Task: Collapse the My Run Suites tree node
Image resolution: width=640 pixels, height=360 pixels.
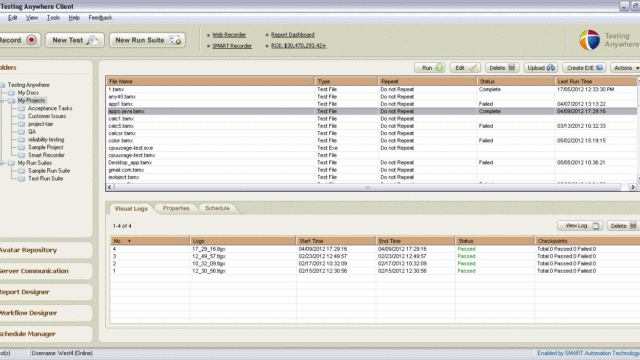Action: [x=2, y=163]
